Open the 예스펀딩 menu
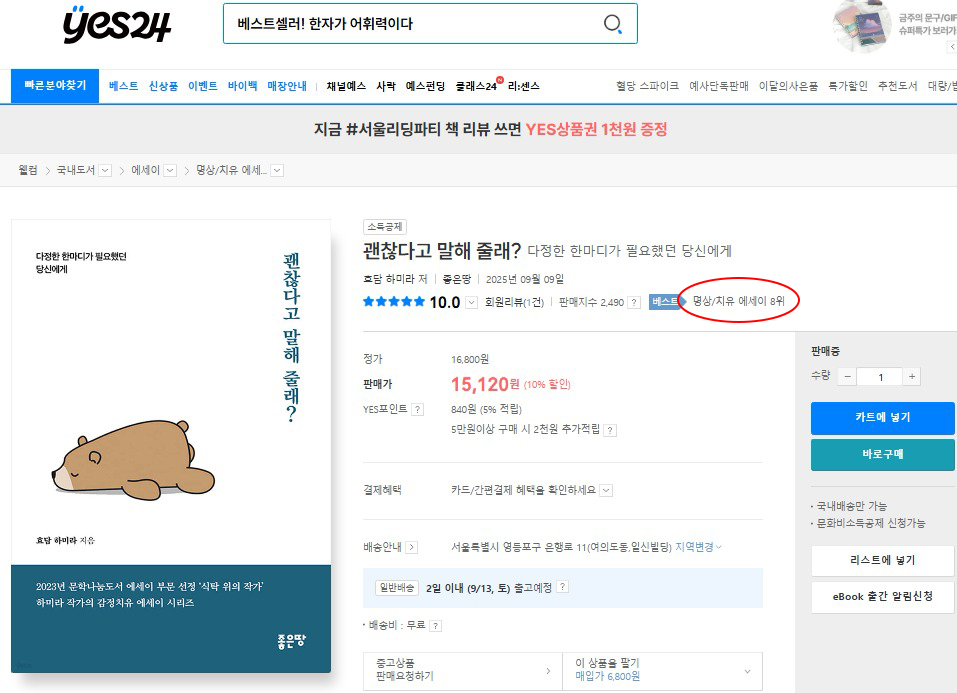Image resolution: width=957 pixels, height=693 pixels. (425, 86)
